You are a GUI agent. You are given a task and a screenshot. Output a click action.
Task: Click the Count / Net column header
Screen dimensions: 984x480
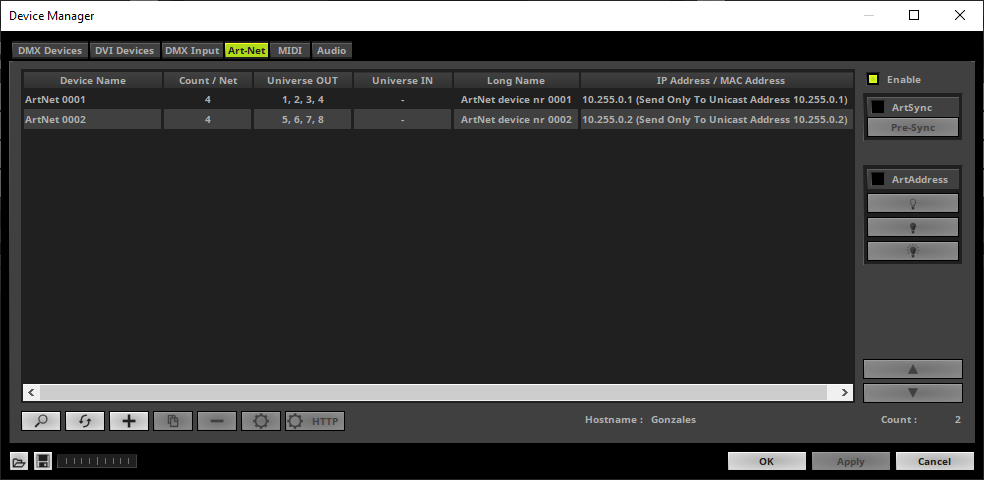coord(208,80)
